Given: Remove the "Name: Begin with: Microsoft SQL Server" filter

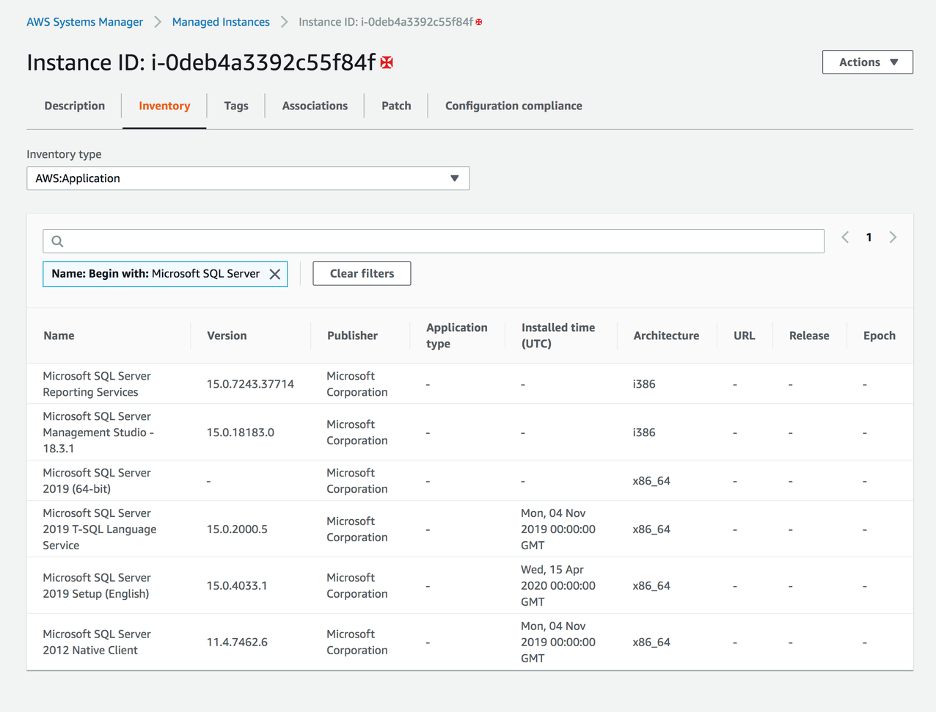Looking at the screenshot, I should click(x=275, y=273).
